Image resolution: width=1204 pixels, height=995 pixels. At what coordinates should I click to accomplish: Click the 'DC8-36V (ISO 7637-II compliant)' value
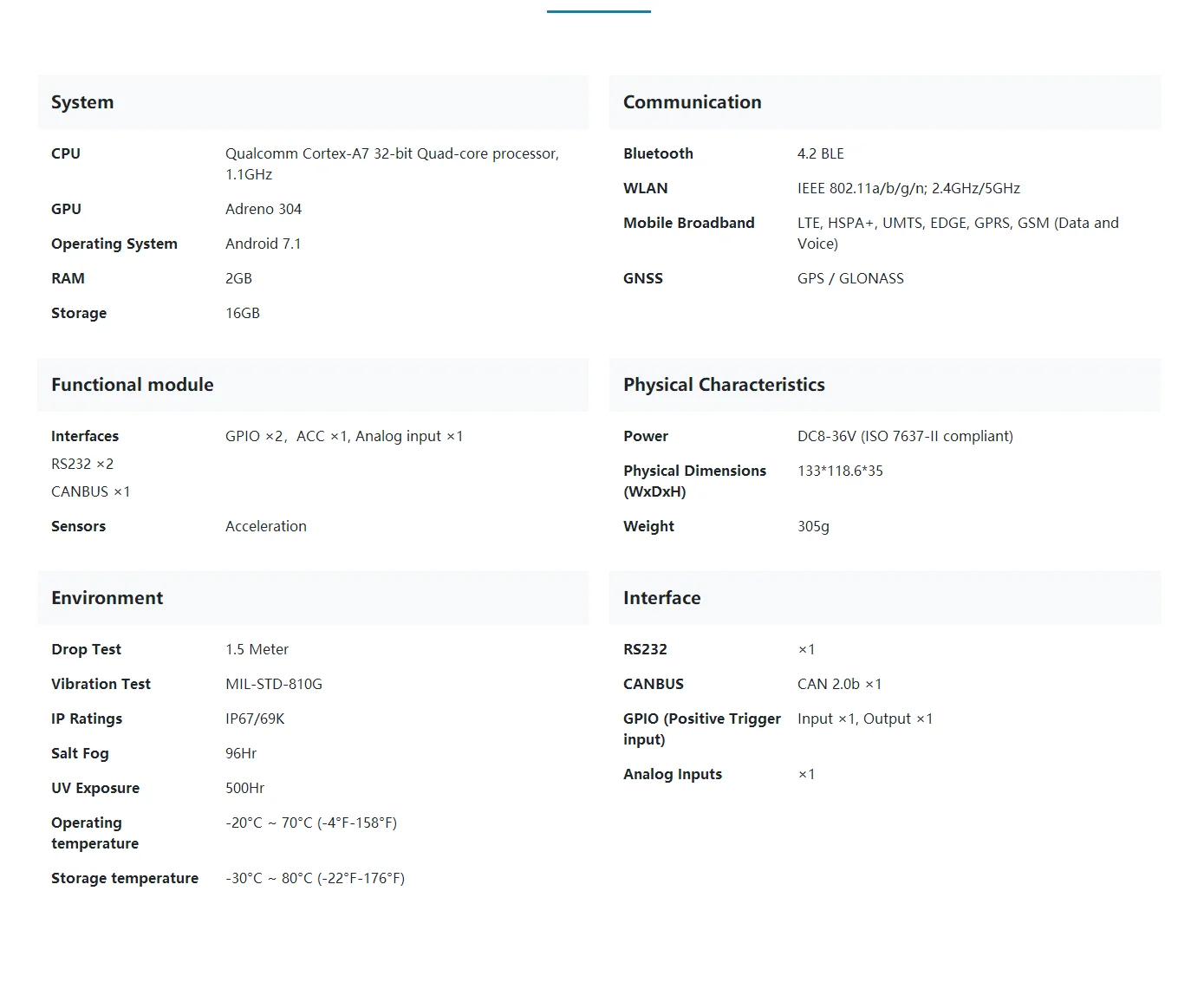tap(905, 436)
